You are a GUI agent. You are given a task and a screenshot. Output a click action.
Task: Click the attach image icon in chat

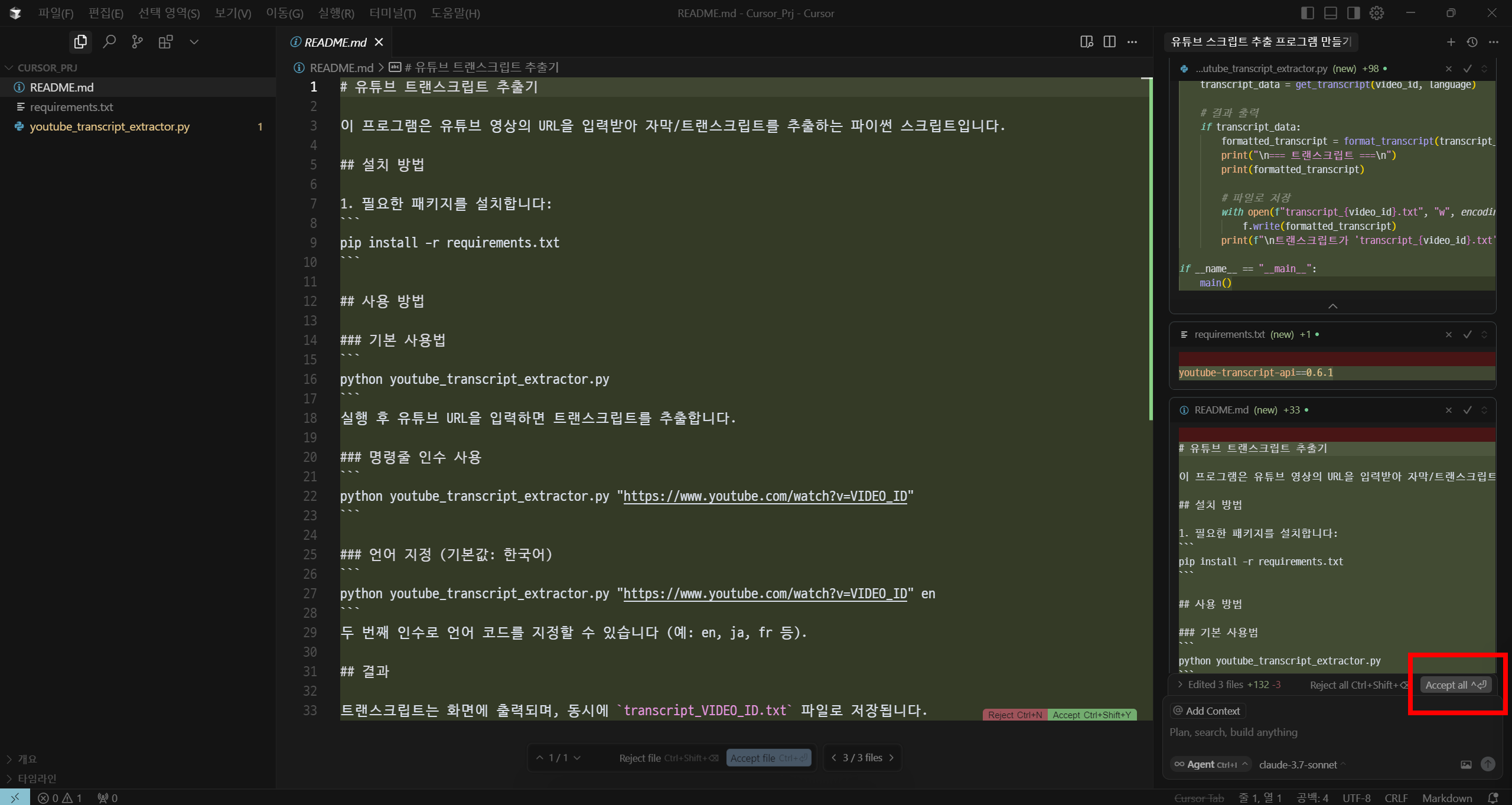[1466, 764]
